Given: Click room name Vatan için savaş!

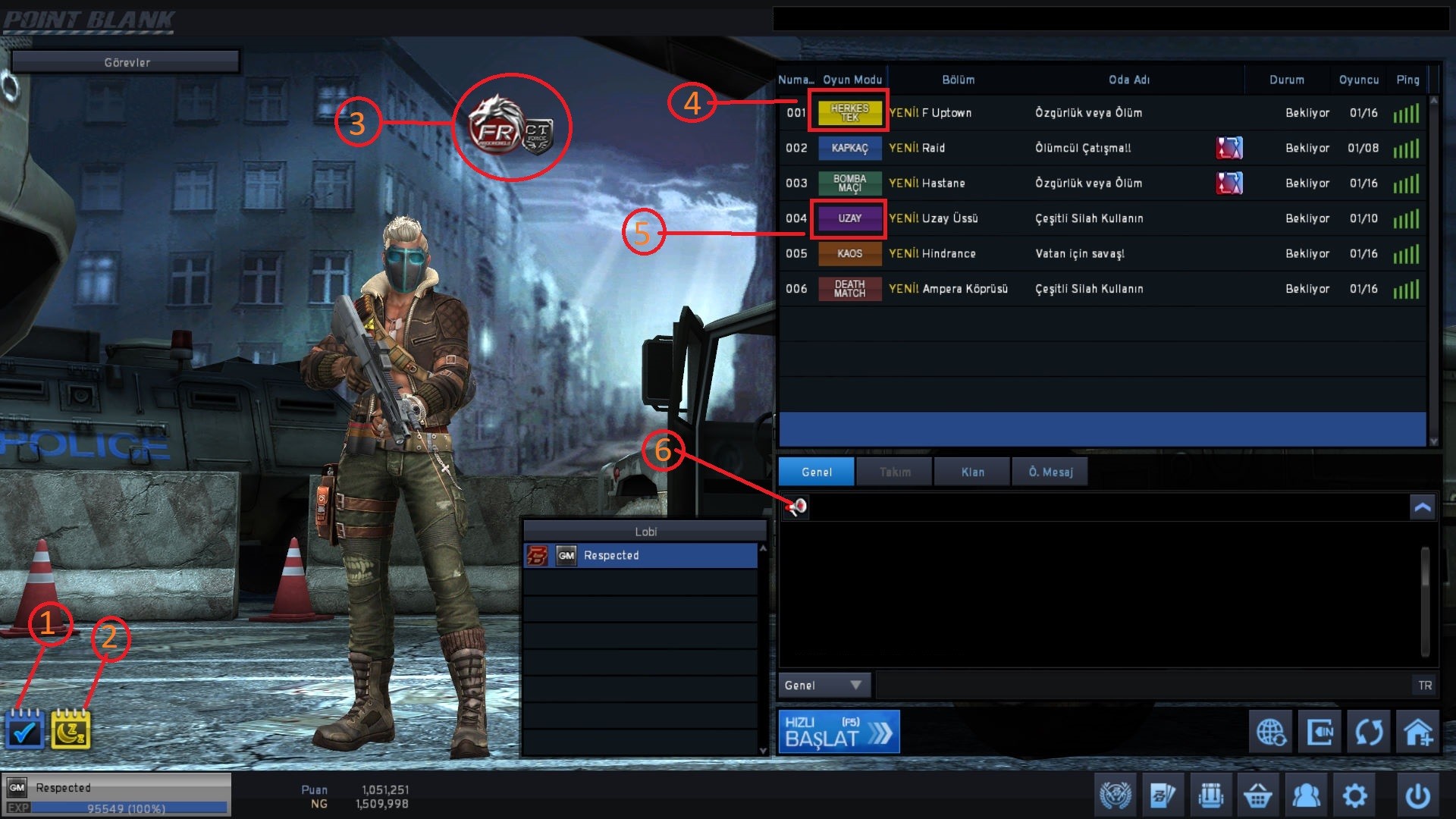Looking at the screenshot, I should click(x=1080, y=253).
